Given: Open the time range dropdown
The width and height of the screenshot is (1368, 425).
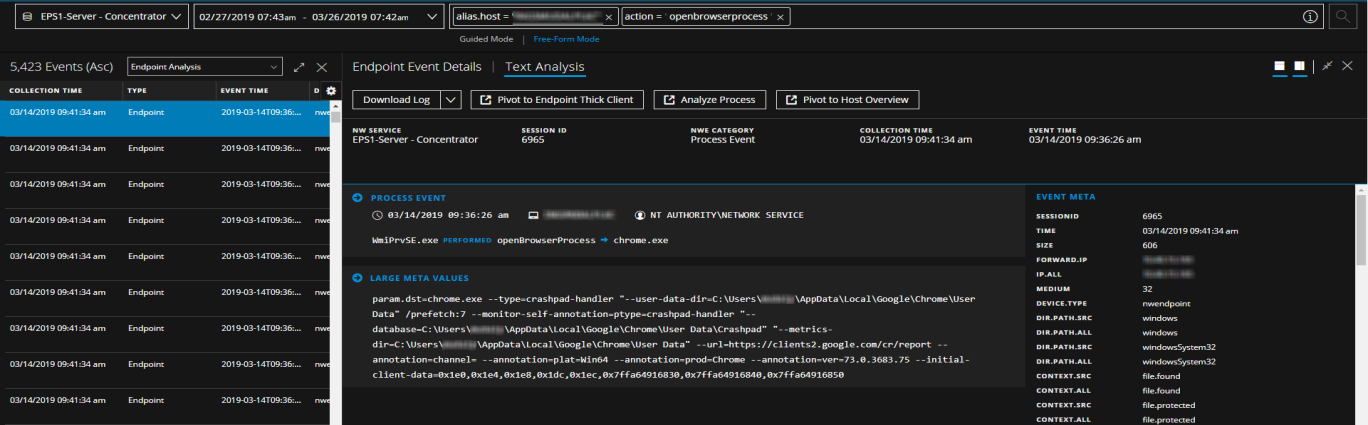Looking at the screenshot, I should point(318,17).
